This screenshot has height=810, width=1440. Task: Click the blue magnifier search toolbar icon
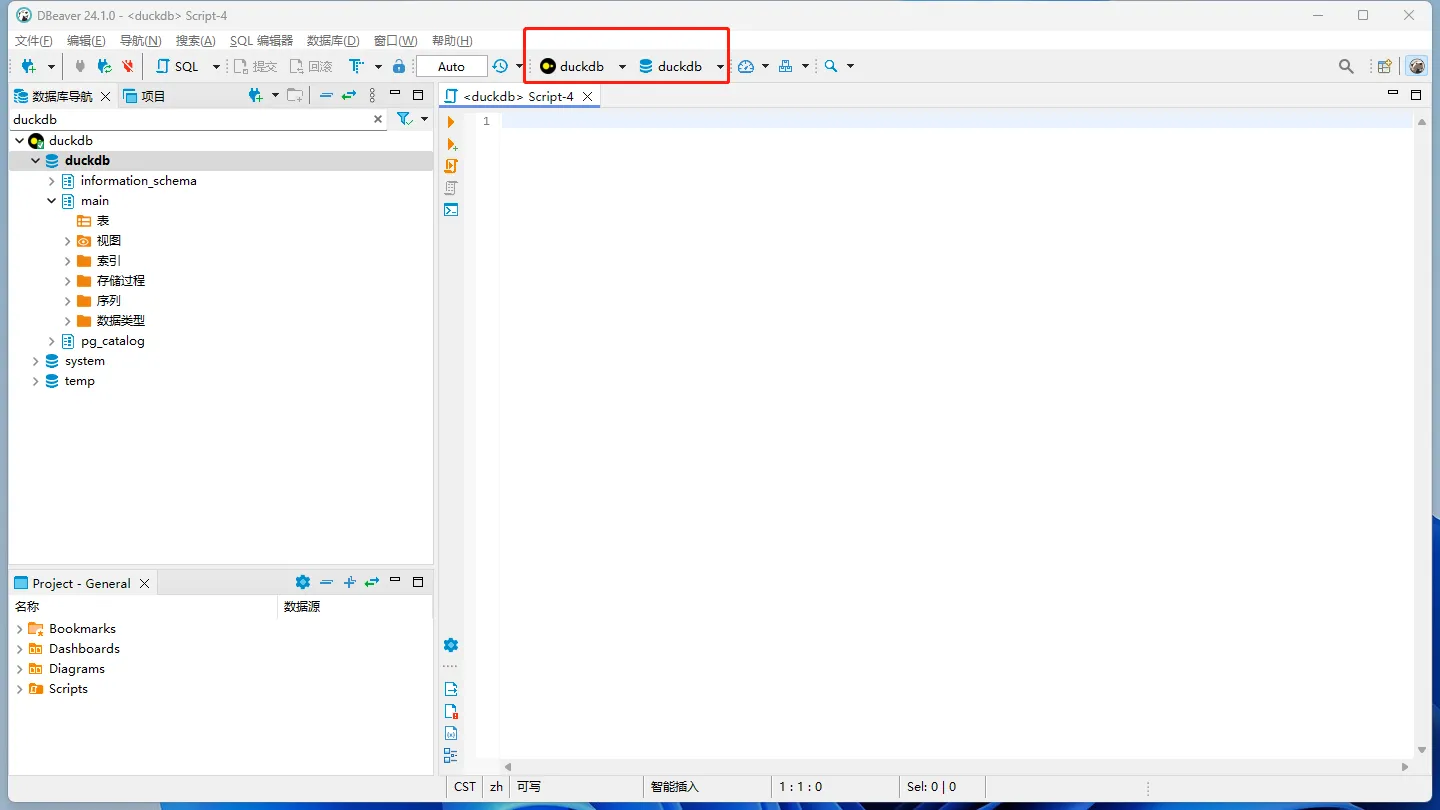point(831,66)
